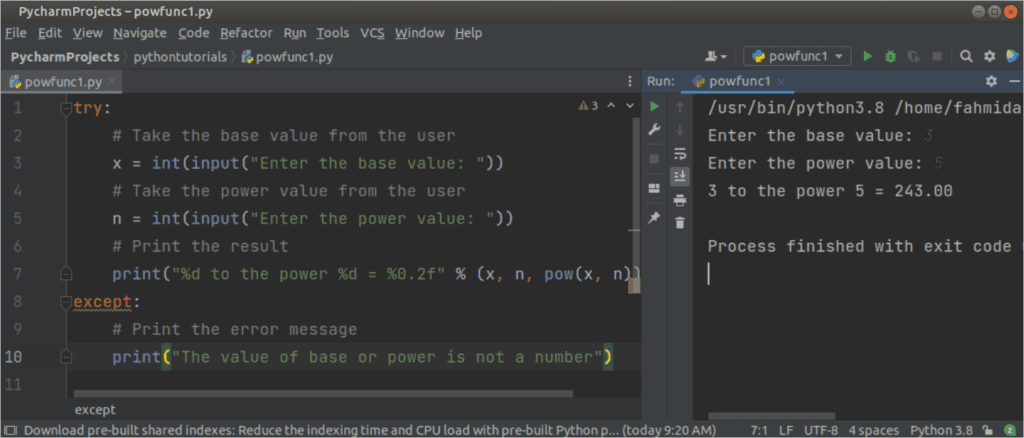Open run configuration wrench icon
The height and width of the screenshot is (438, 1024).
[654, 130]
